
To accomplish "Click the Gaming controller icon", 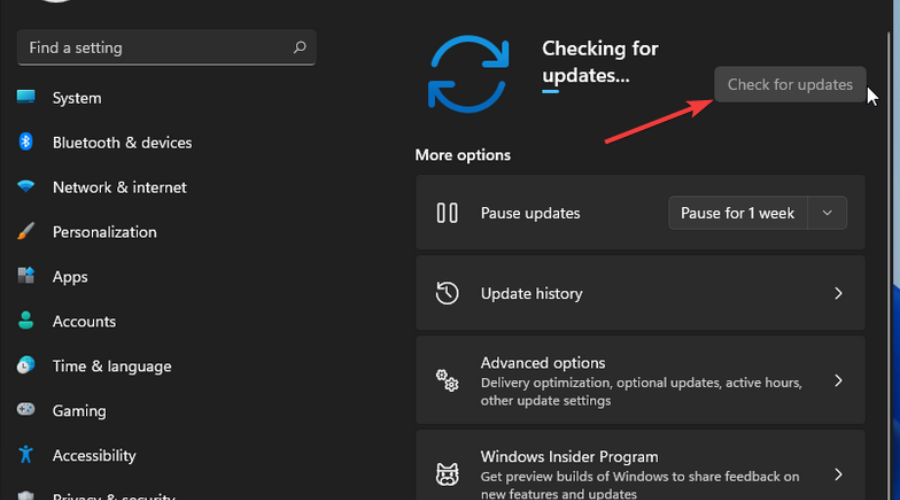I will 26,409.
